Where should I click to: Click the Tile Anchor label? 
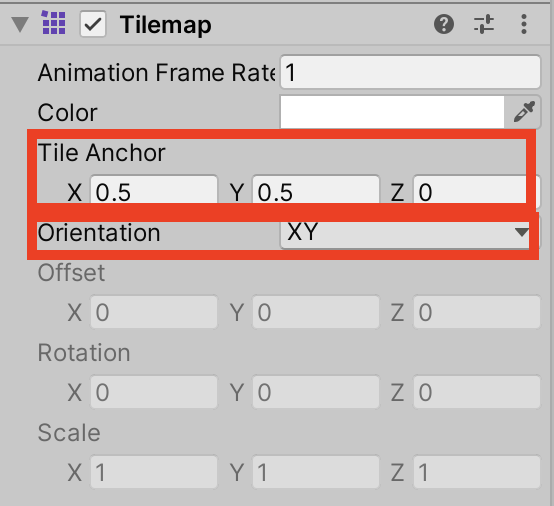pos(102,152)
